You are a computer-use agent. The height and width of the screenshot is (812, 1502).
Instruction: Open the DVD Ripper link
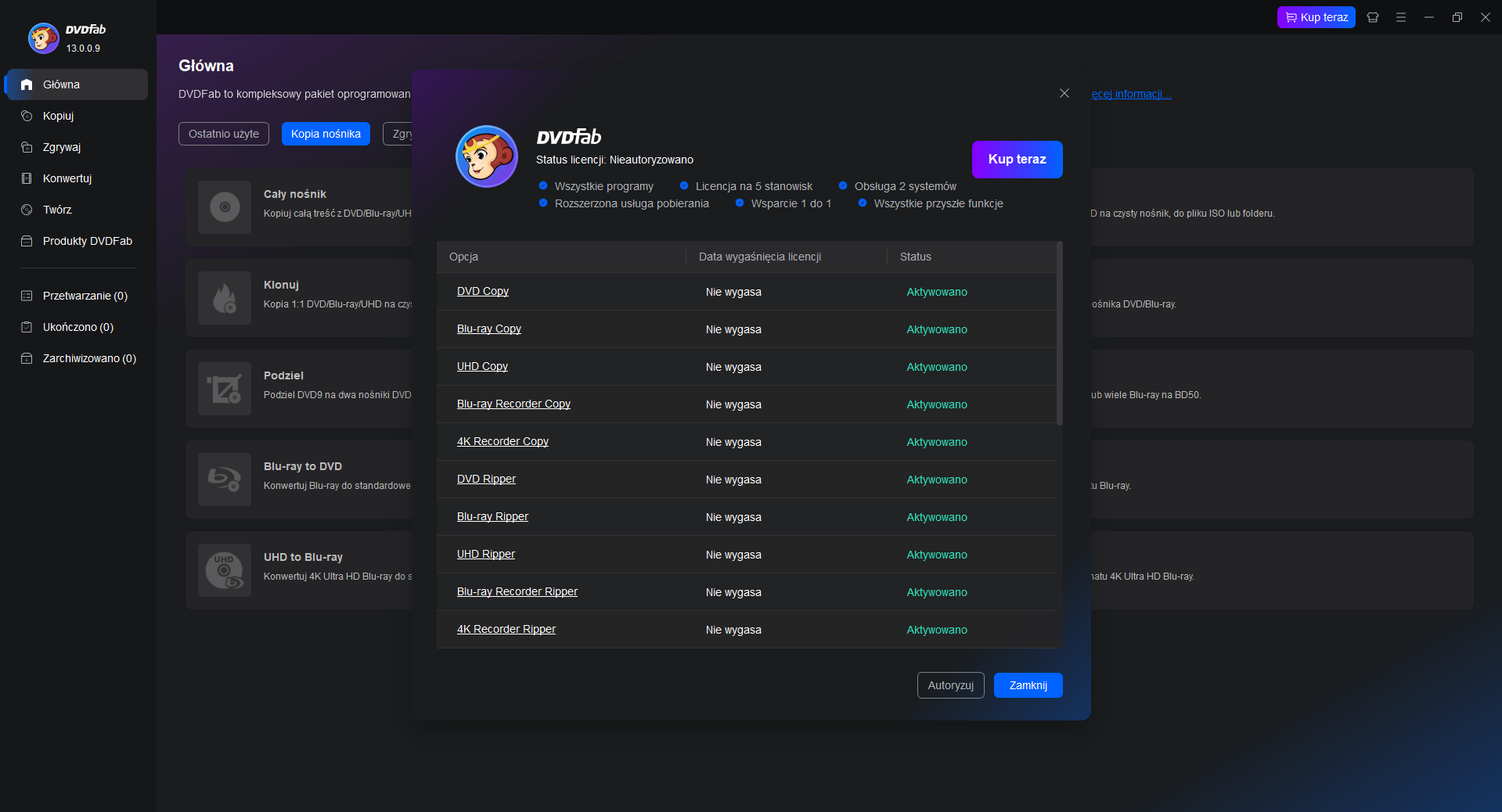[x=486, y=479]
